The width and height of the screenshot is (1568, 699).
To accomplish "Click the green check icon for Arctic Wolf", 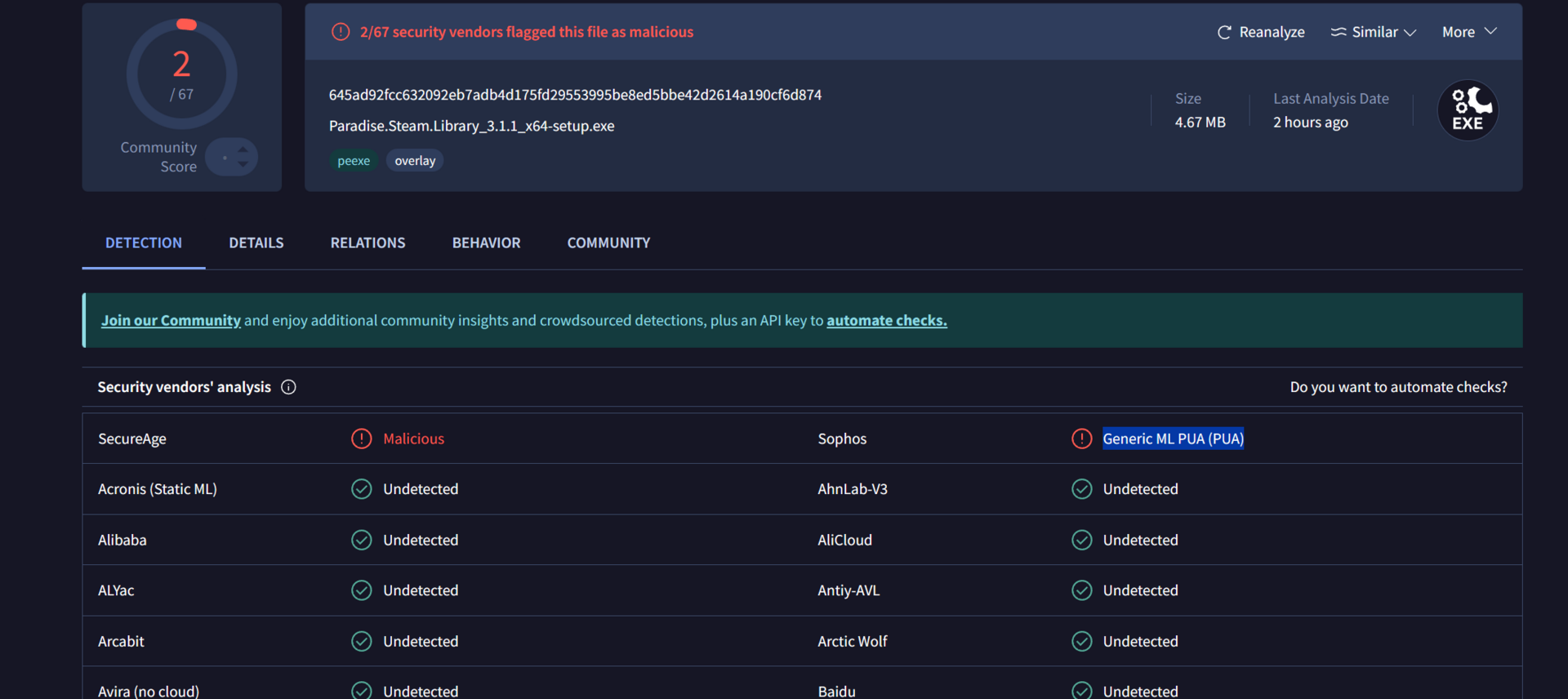I will [1081, 641].
